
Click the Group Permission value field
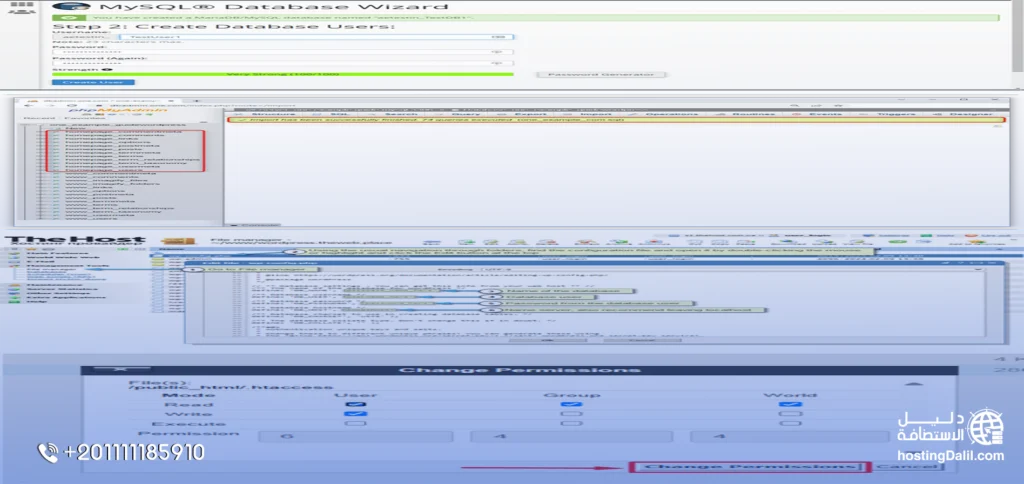(x=571, y=436)
